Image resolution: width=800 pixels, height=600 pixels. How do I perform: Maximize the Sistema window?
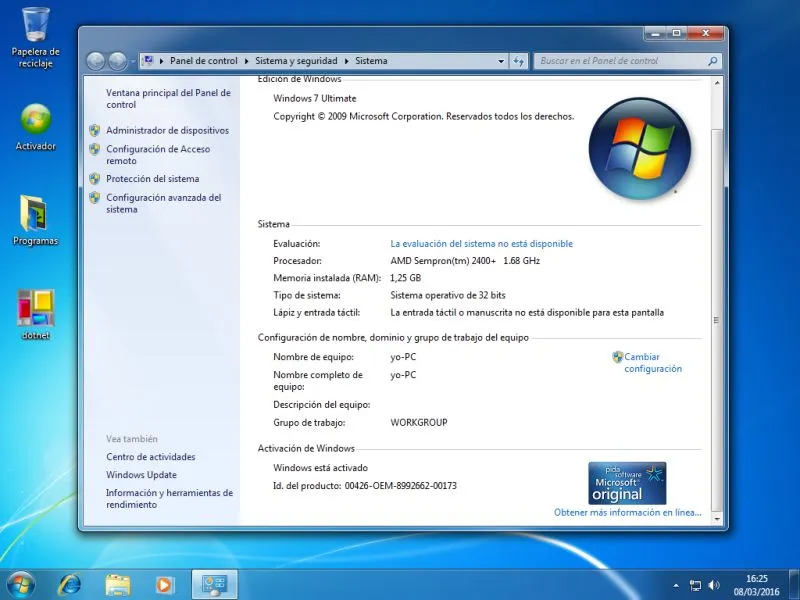(677, 34)
